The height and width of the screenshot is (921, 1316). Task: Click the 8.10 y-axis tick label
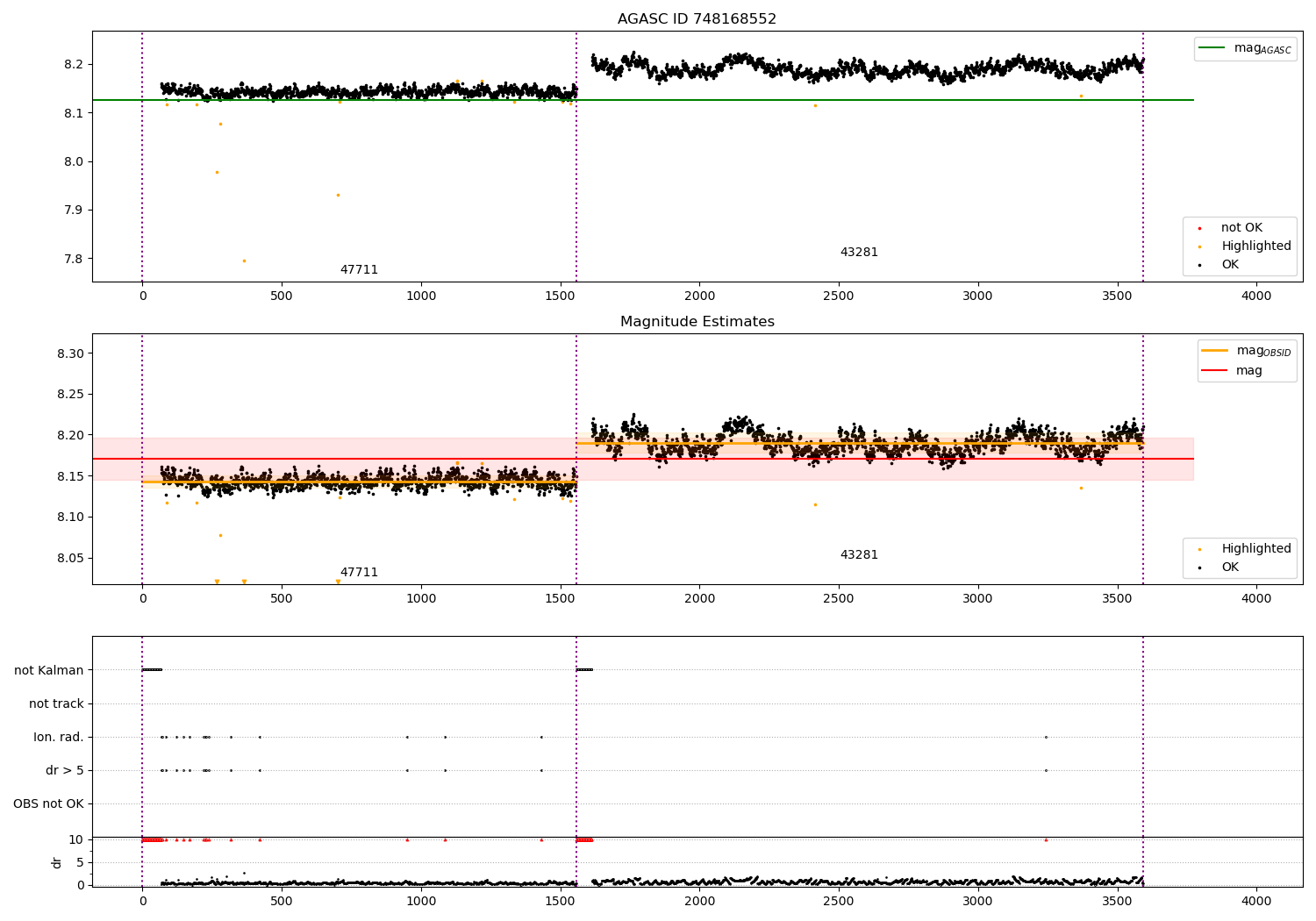click(70, 518)
